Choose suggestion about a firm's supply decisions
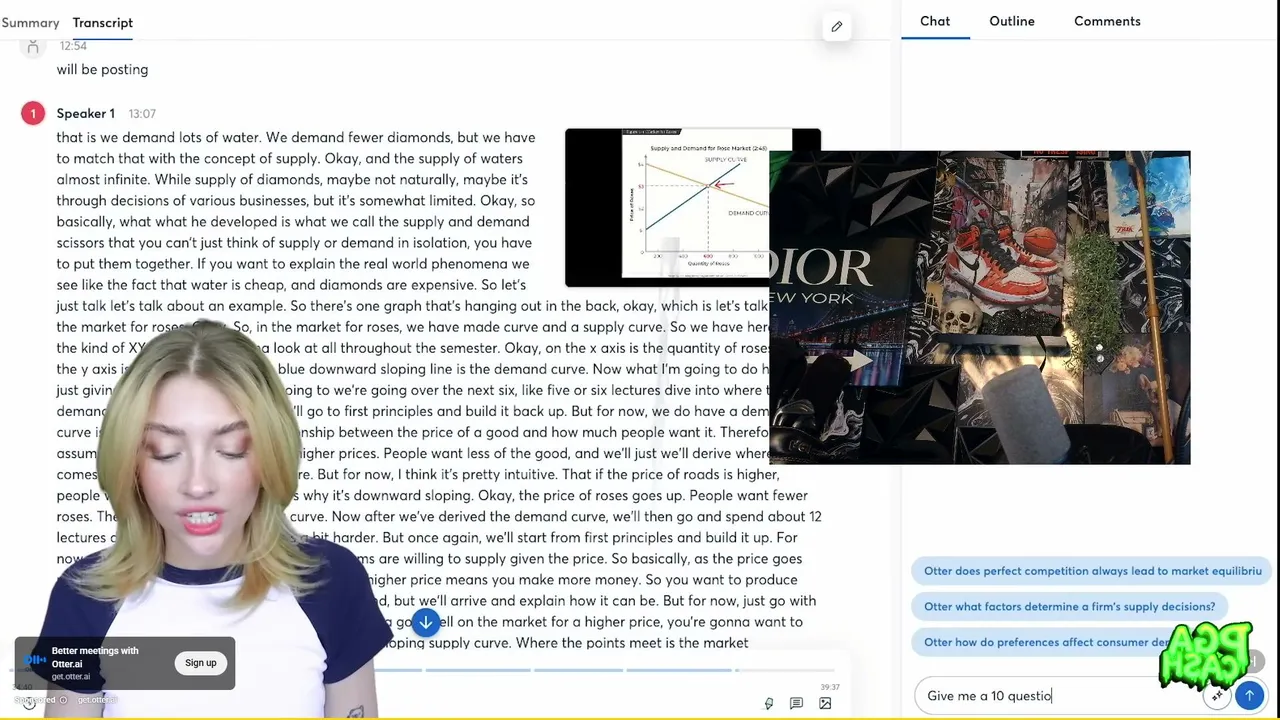 tap(1070, 606)
